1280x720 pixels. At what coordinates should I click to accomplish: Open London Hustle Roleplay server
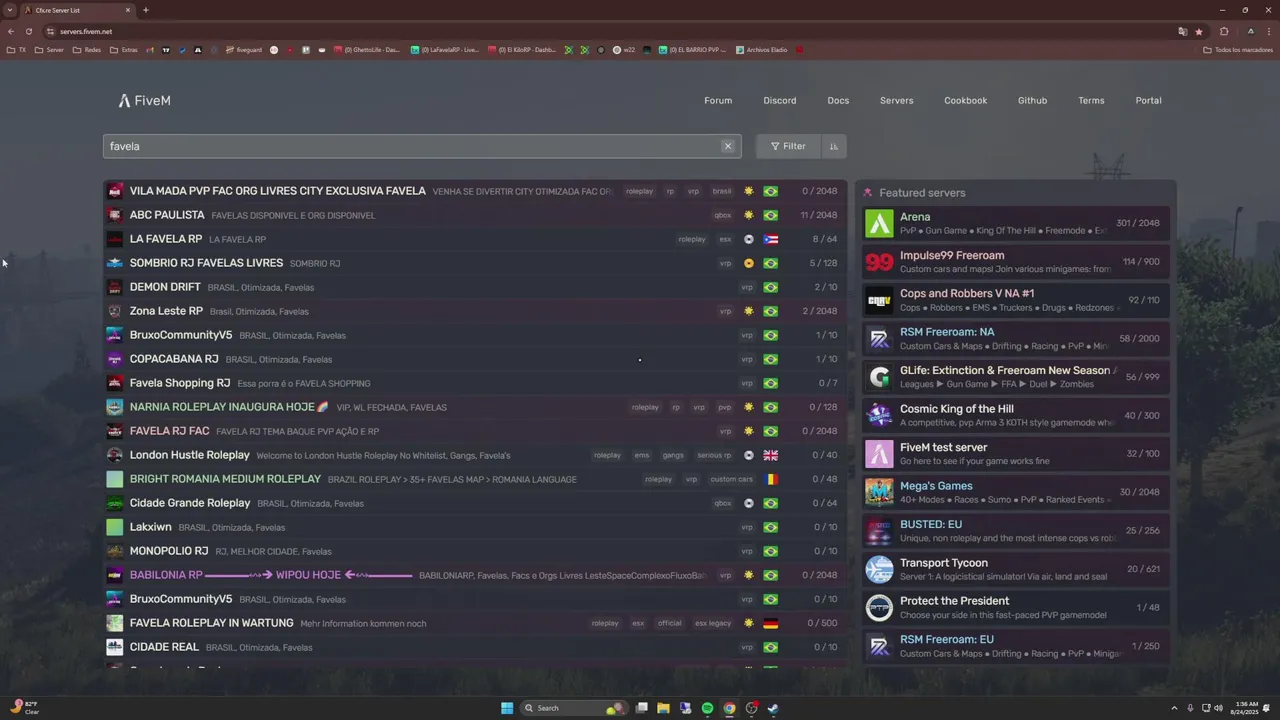point(475,455)
